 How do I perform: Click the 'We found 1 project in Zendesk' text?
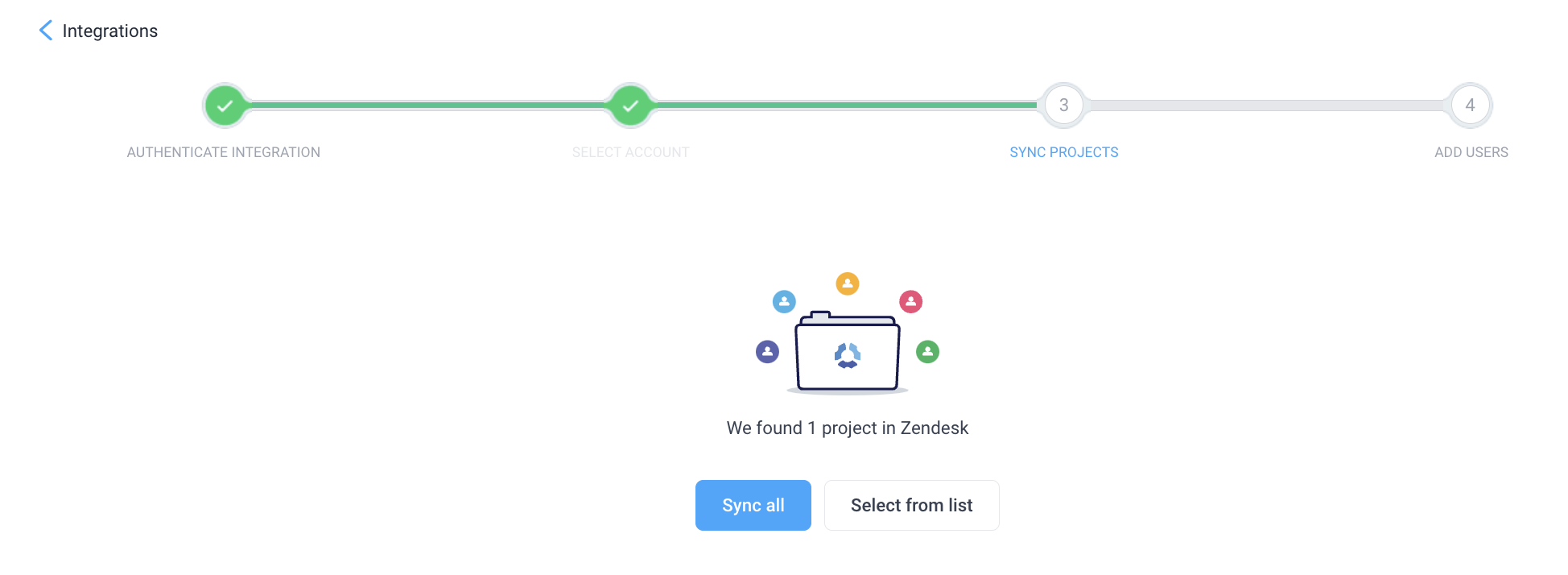pyautogui.click(x=847, y=428)
